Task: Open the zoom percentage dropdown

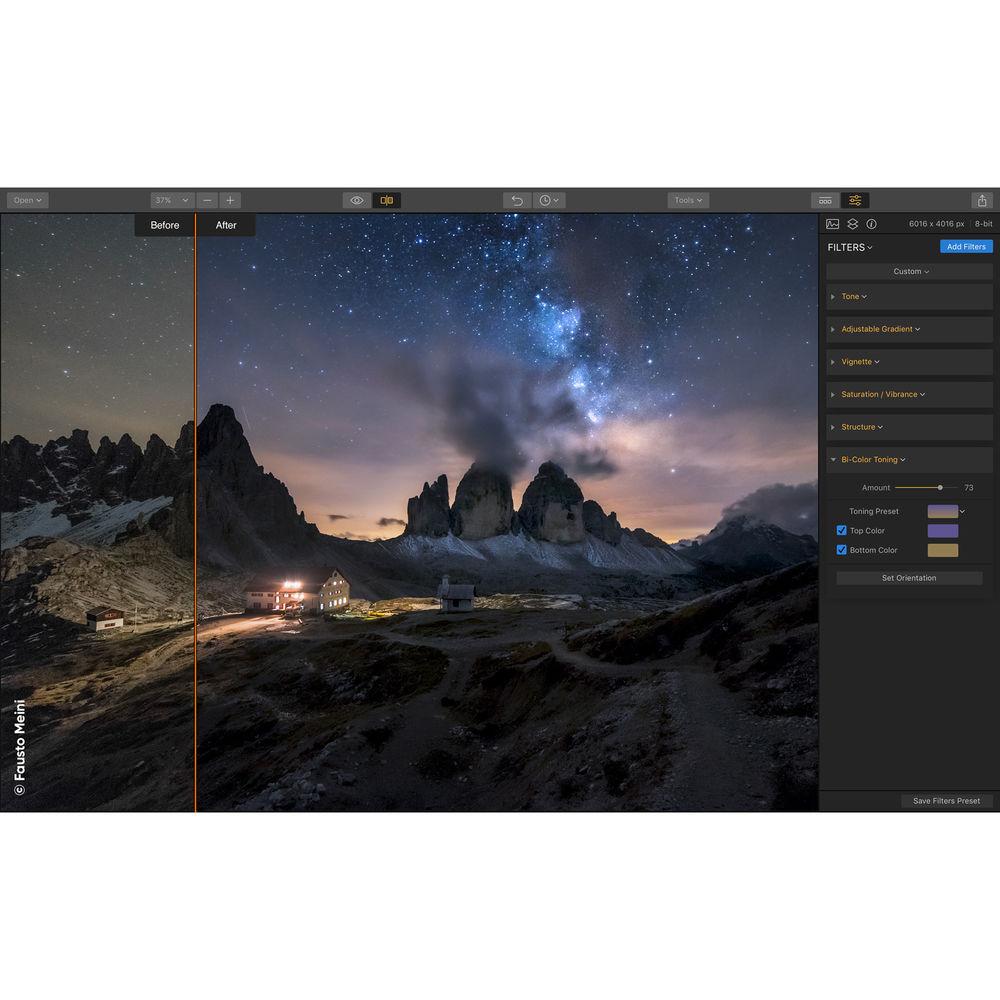Action: coord(171,200)
